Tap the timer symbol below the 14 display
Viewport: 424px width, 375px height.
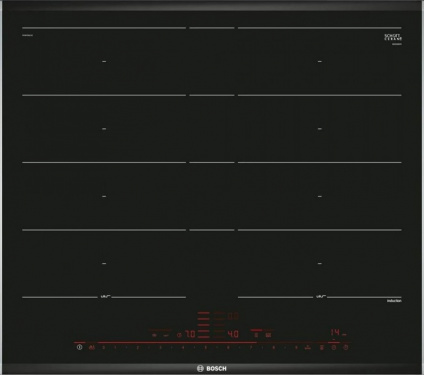[x=334, y=348]
